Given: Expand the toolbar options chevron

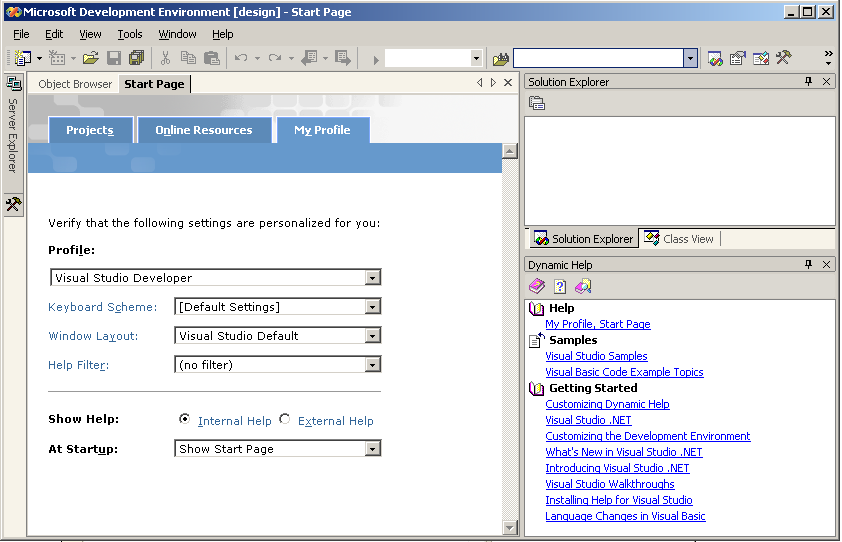Looking at the screenshot, I should tap(829, 57).
